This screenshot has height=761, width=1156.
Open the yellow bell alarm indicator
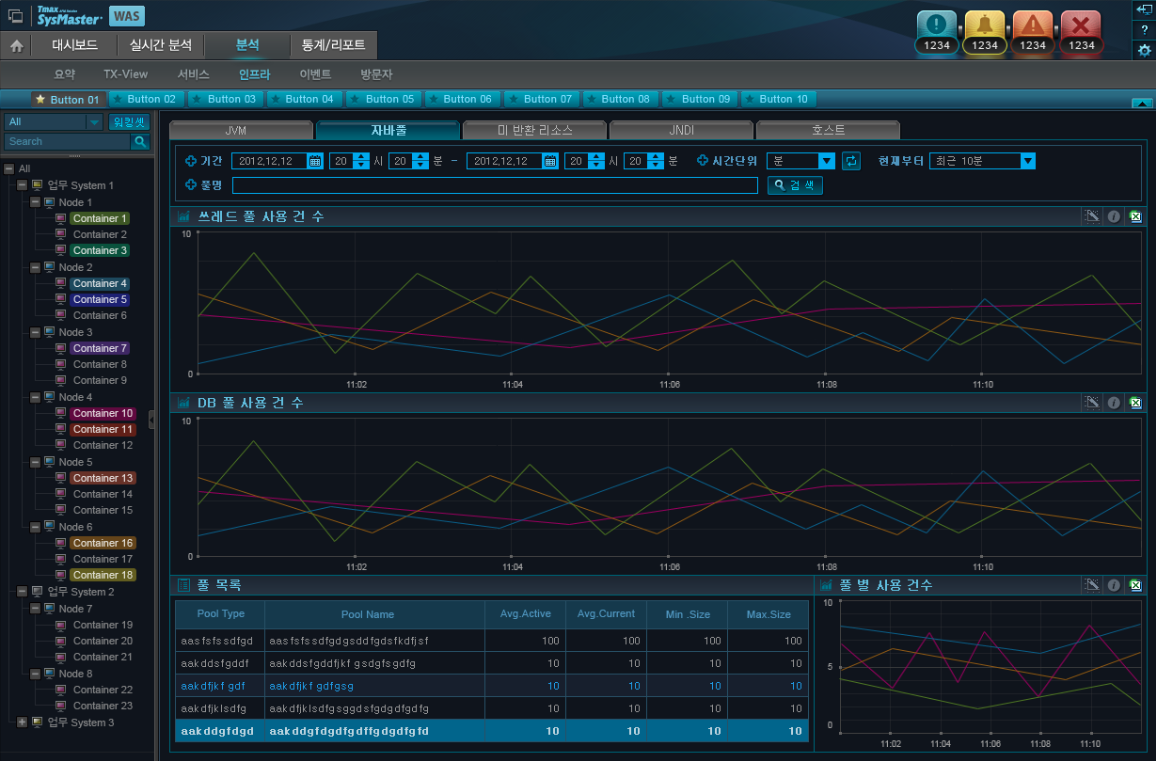(984, 28)
